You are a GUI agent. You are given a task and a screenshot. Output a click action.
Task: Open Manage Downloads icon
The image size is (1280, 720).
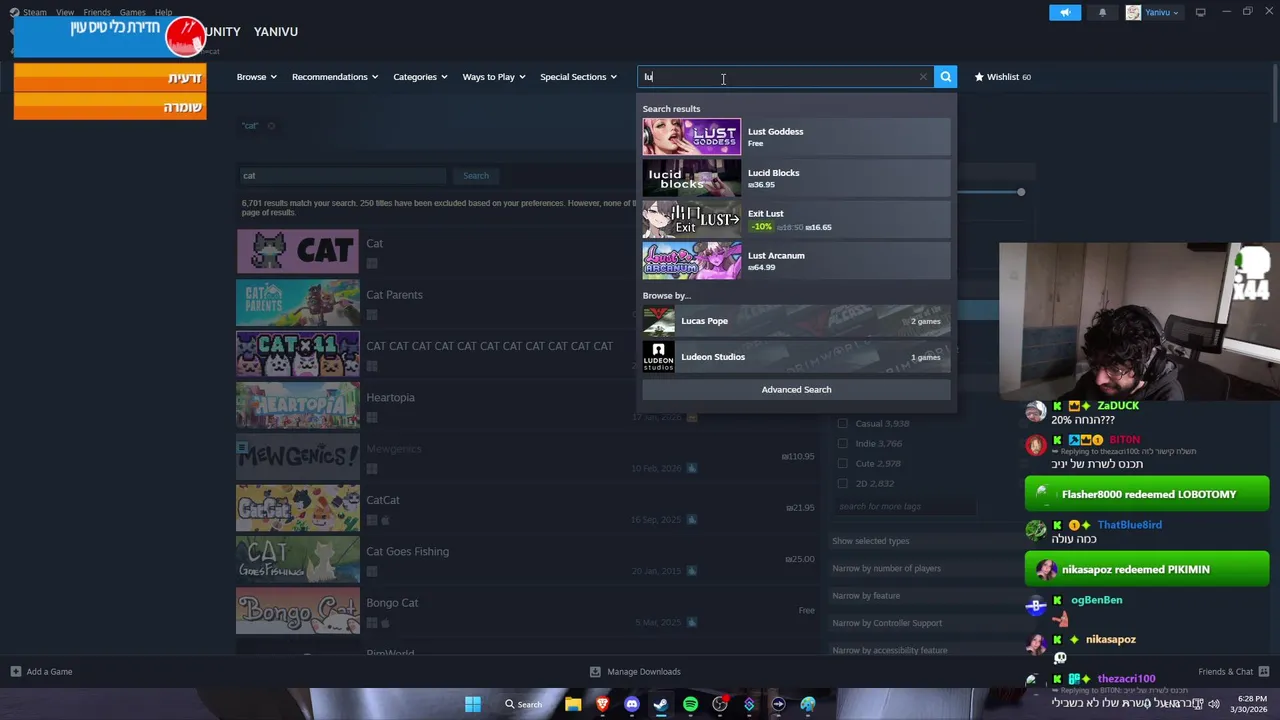(x=595, y=671)
